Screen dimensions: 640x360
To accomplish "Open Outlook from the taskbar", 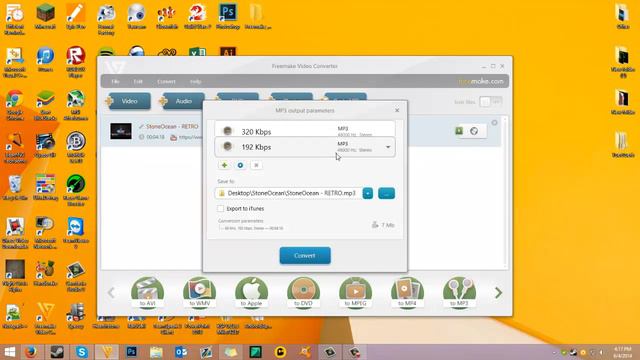I will pyautogui.click(x=181, y=352).
